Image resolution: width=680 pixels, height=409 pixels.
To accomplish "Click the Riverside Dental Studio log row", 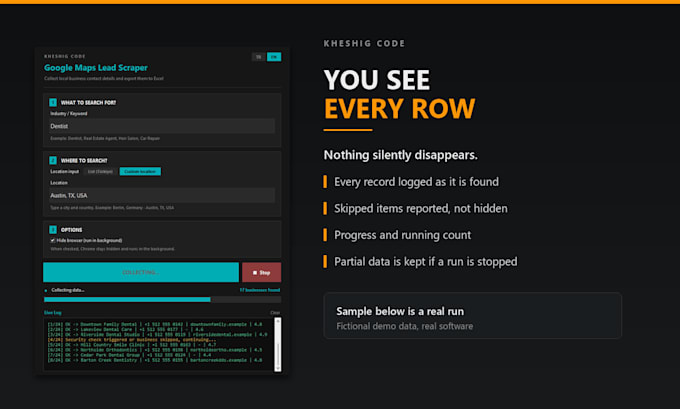I will click(157, 335).
